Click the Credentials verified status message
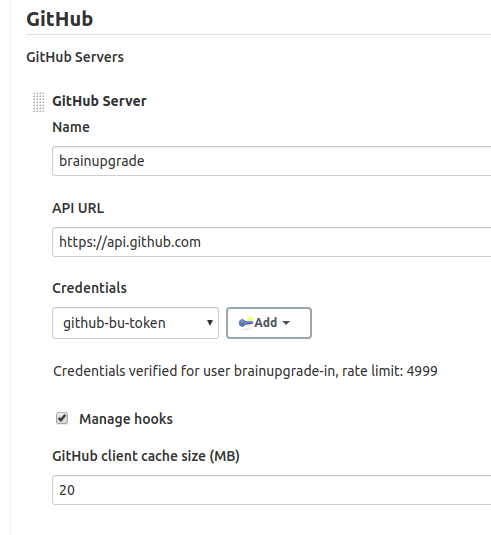 click(x=245, y=371)
